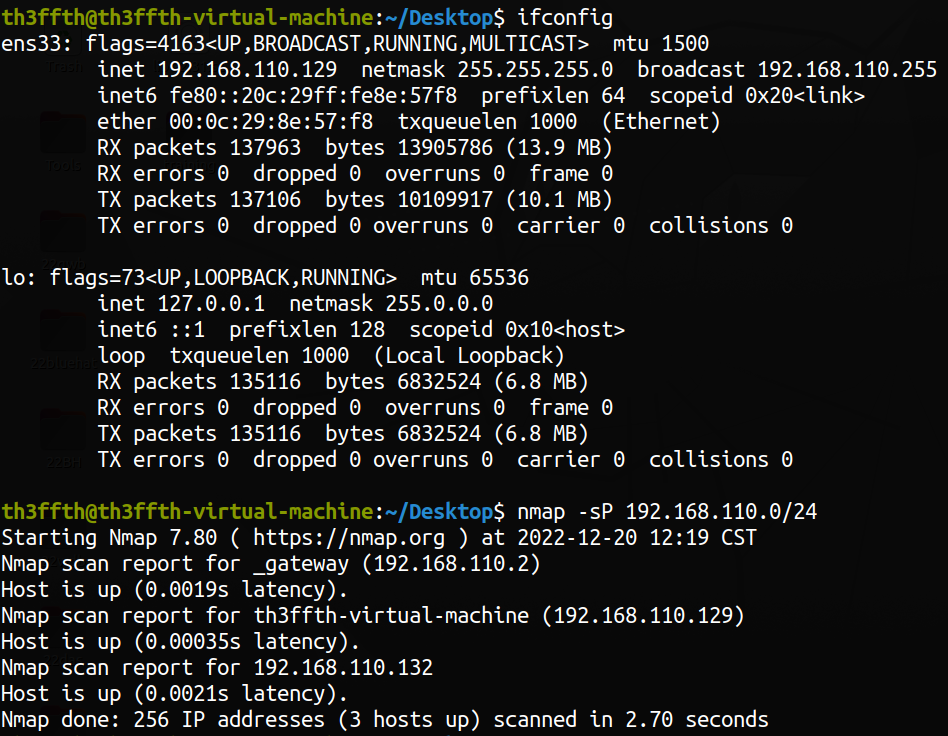Screen dimensions: 948x736
Task: Click the '3 hosts up' summary
Action: [409, 720]
